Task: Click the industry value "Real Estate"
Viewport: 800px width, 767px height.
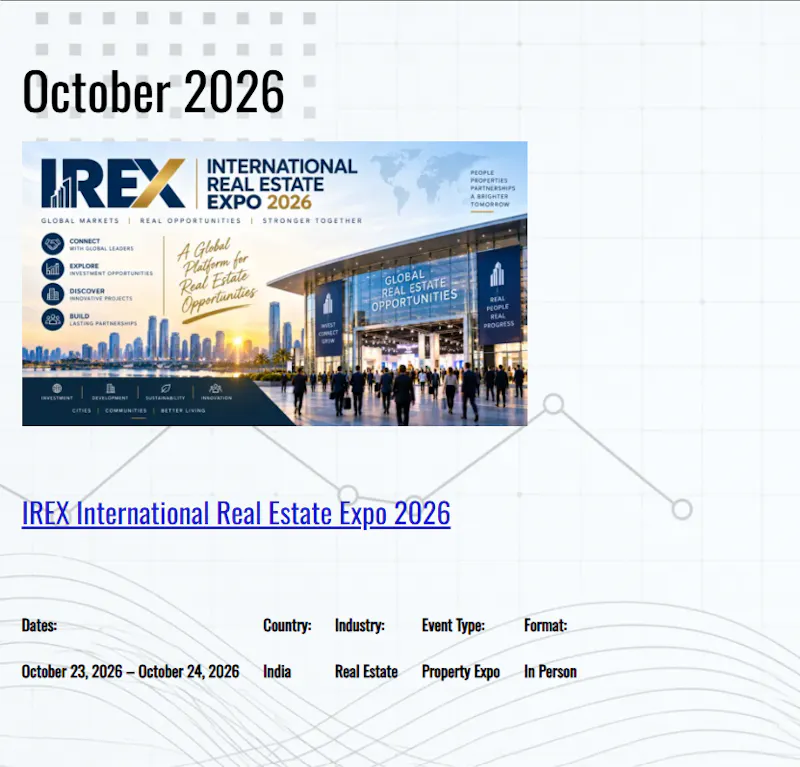Action: 366,671
